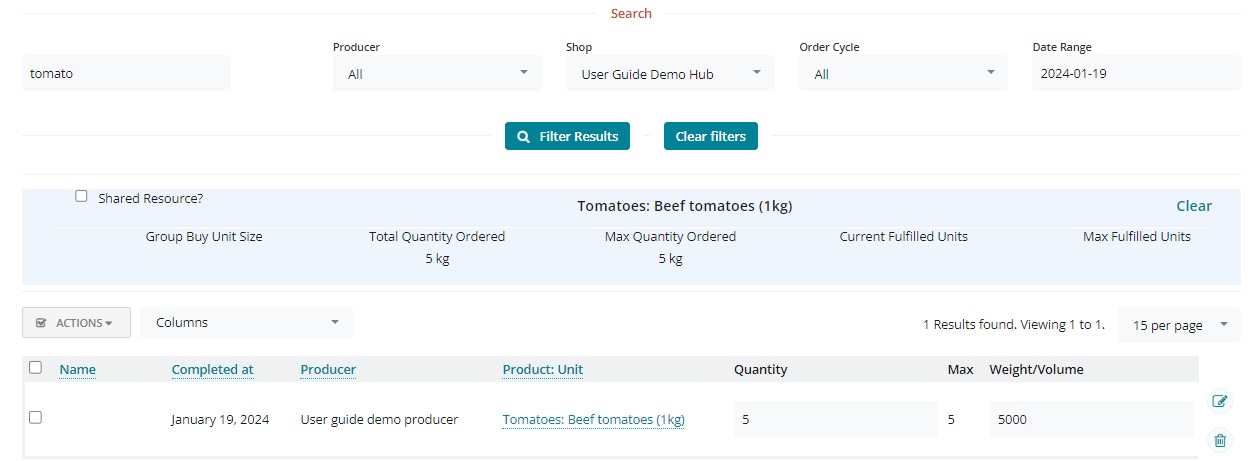Click the checkmark icon on Actions button
The height and width of the screenshot is (461, 1259).
point(41,323)
